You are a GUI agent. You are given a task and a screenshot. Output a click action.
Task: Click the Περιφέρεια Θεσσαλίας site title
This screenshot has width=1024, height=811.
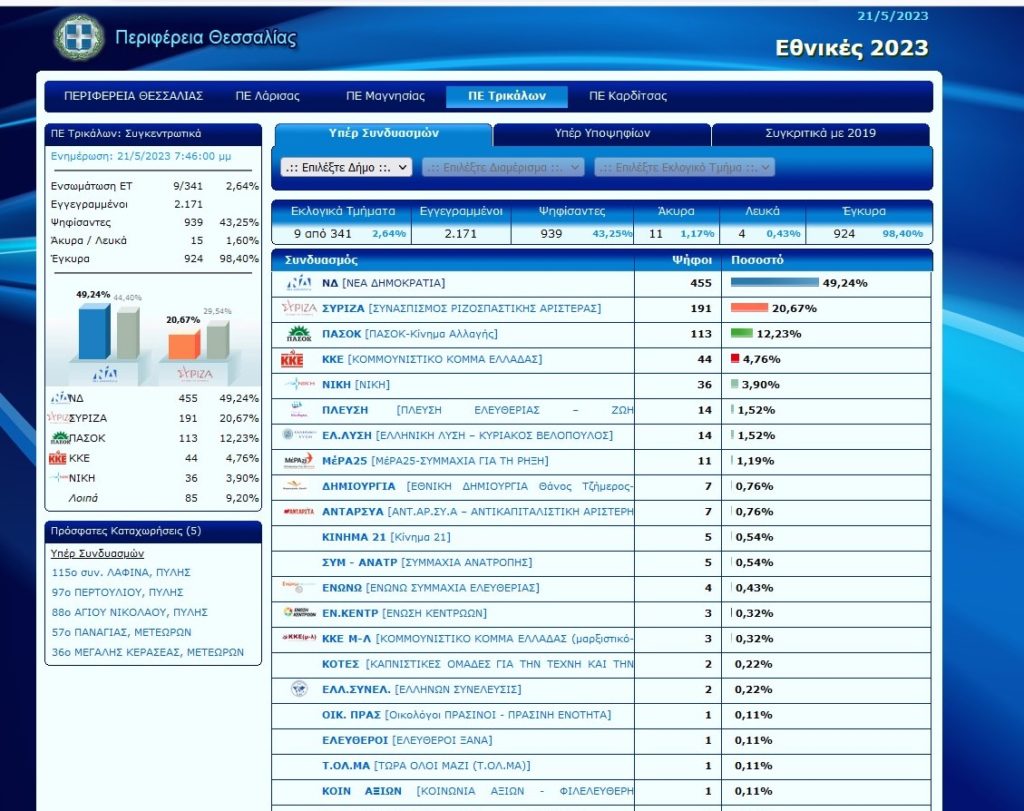click(206, 38)
